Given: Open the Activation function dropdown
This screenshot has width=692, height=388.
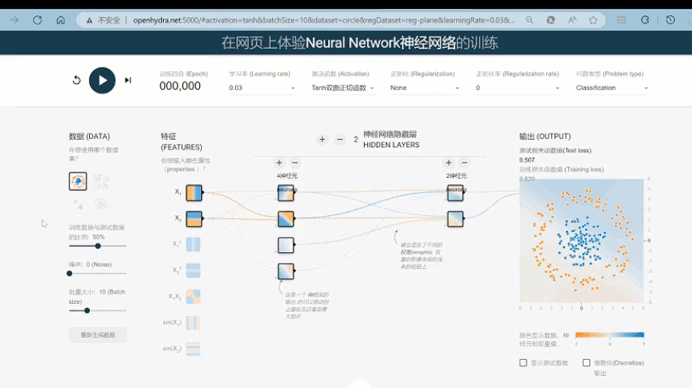Looking at the screenshot, I should pos(343,88).
